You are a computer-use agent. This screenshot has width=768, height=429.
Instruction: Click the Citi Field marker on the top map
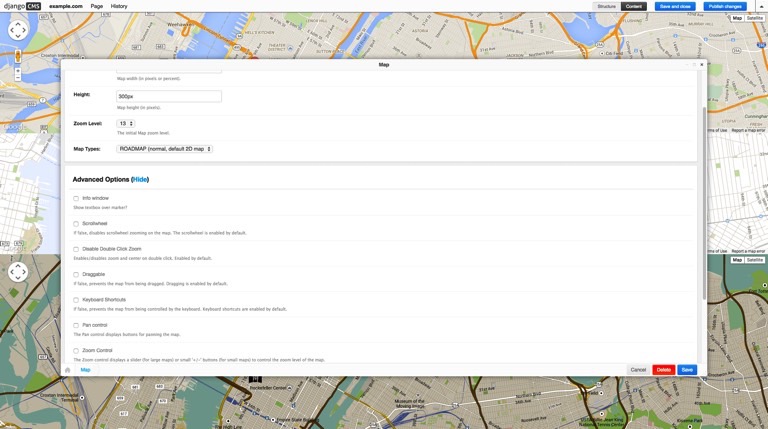(x=602, y=53)
